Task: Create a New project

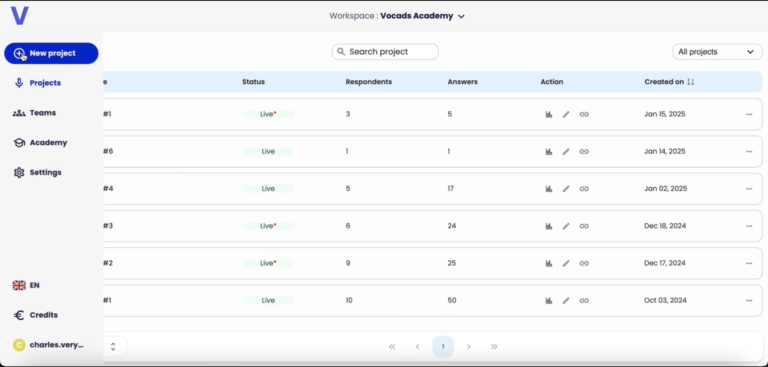Action: click(x=51, y=53)
